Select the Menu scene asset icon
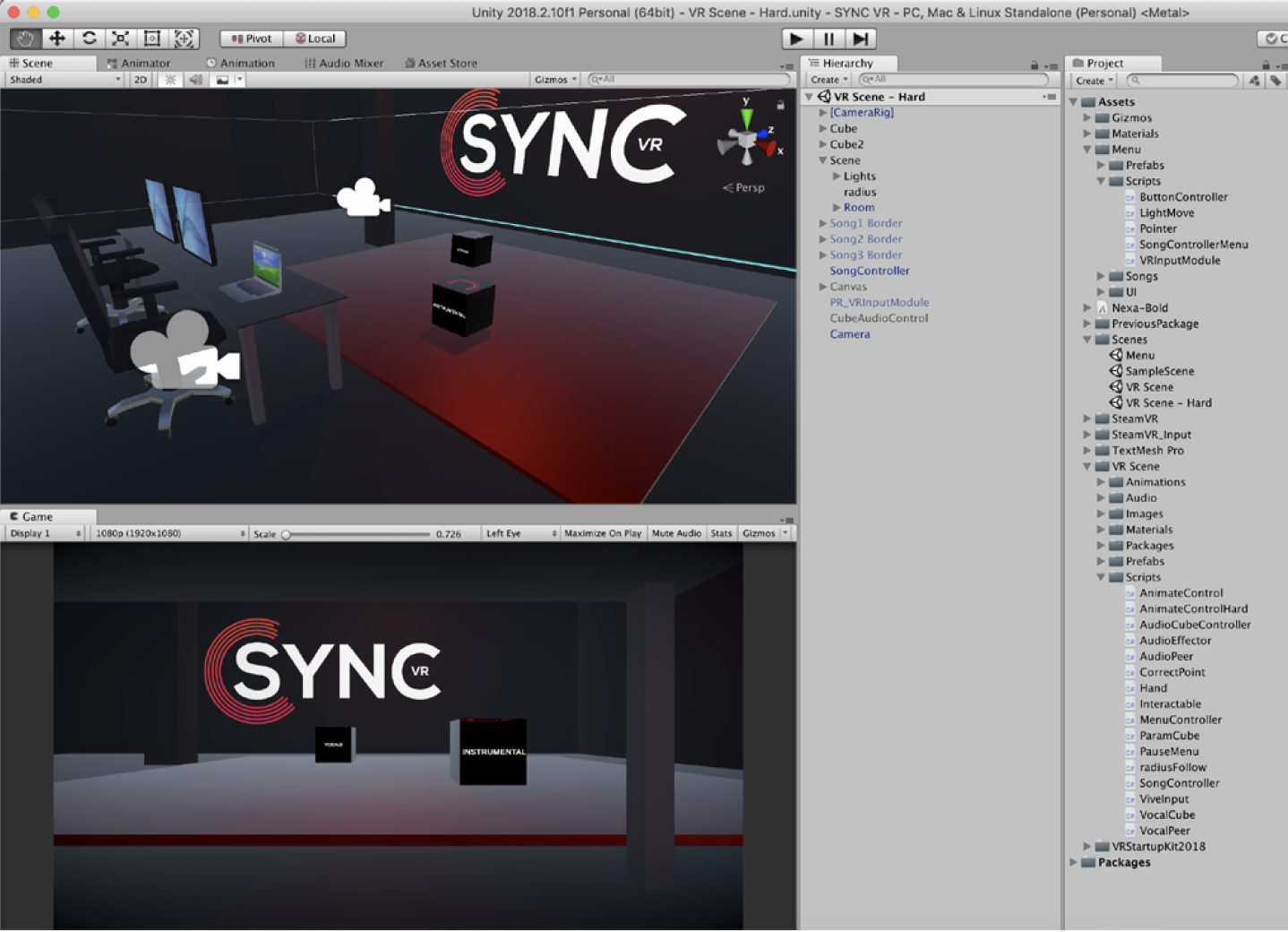The height and width of the screenshot is (932, 1288). tap(1116, 356)
